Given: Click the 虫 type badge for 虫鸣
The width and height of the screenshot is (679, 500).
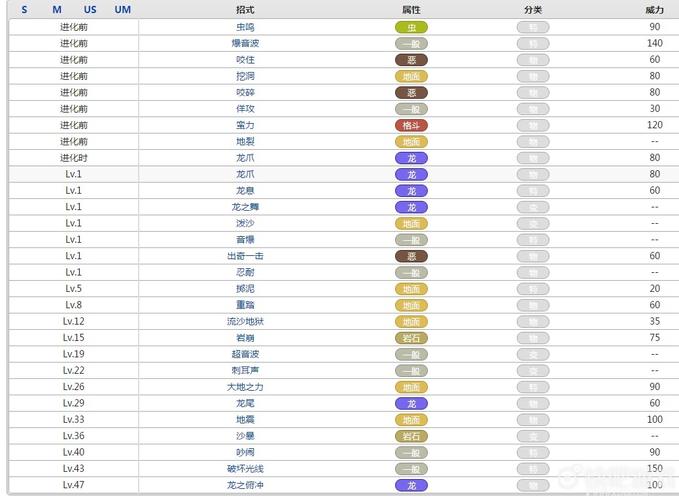Looking at the screenshot, I should click(411, 27).
